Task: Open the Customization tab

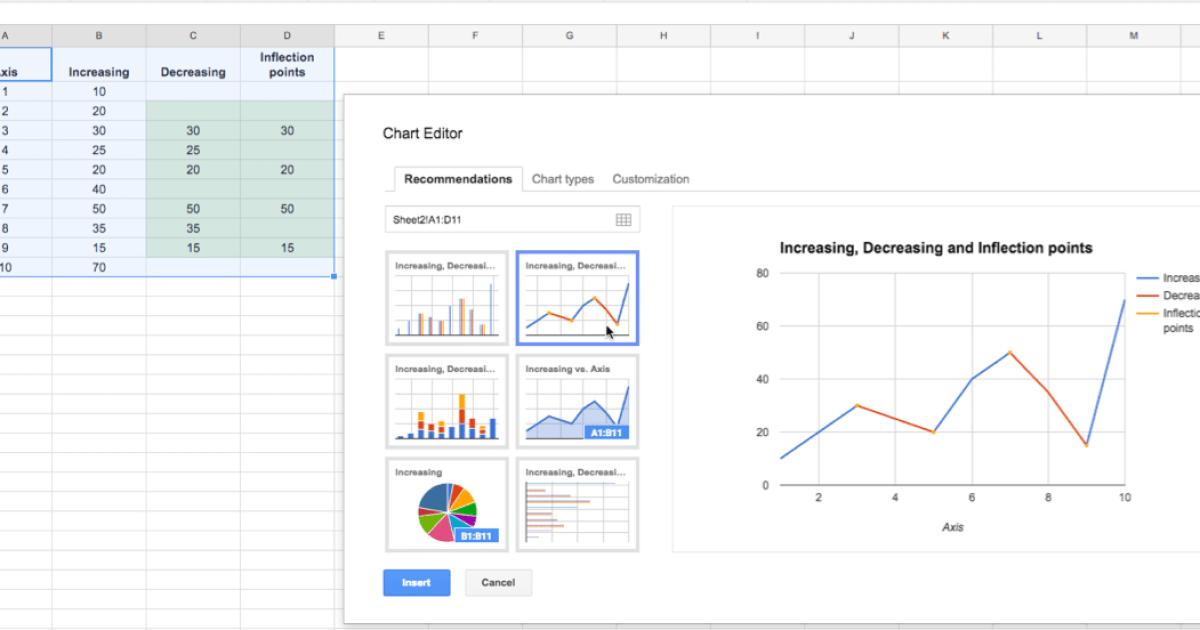Action: (x=651, y=179)
